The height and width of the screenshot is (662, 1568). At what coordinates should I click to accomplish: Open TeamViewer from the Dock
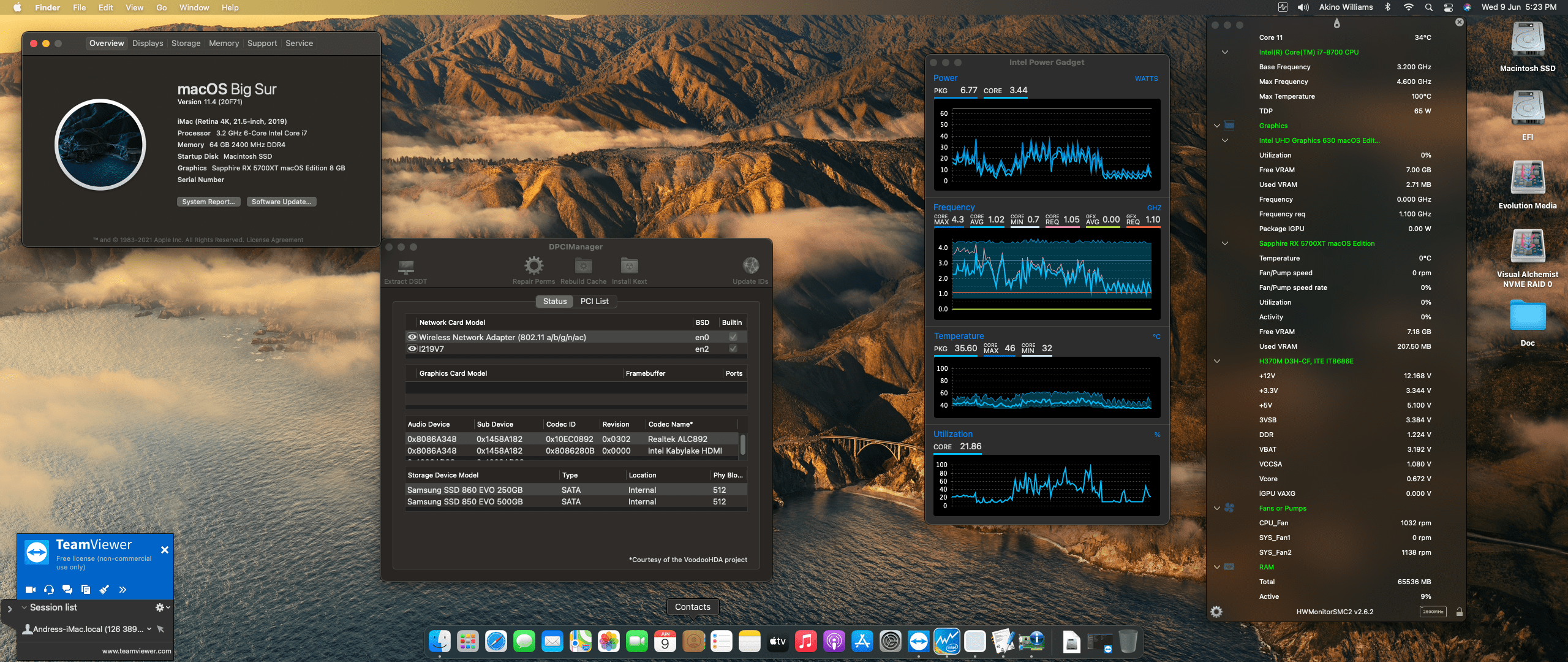[x=919, y=642]
